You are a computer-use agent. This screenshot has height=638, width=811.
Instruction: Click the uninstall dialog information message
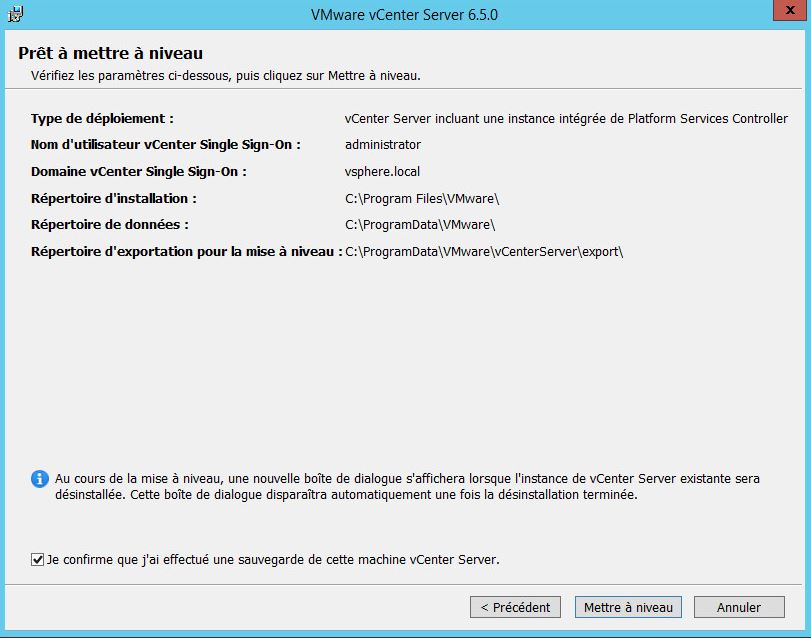tap(407, 487)
